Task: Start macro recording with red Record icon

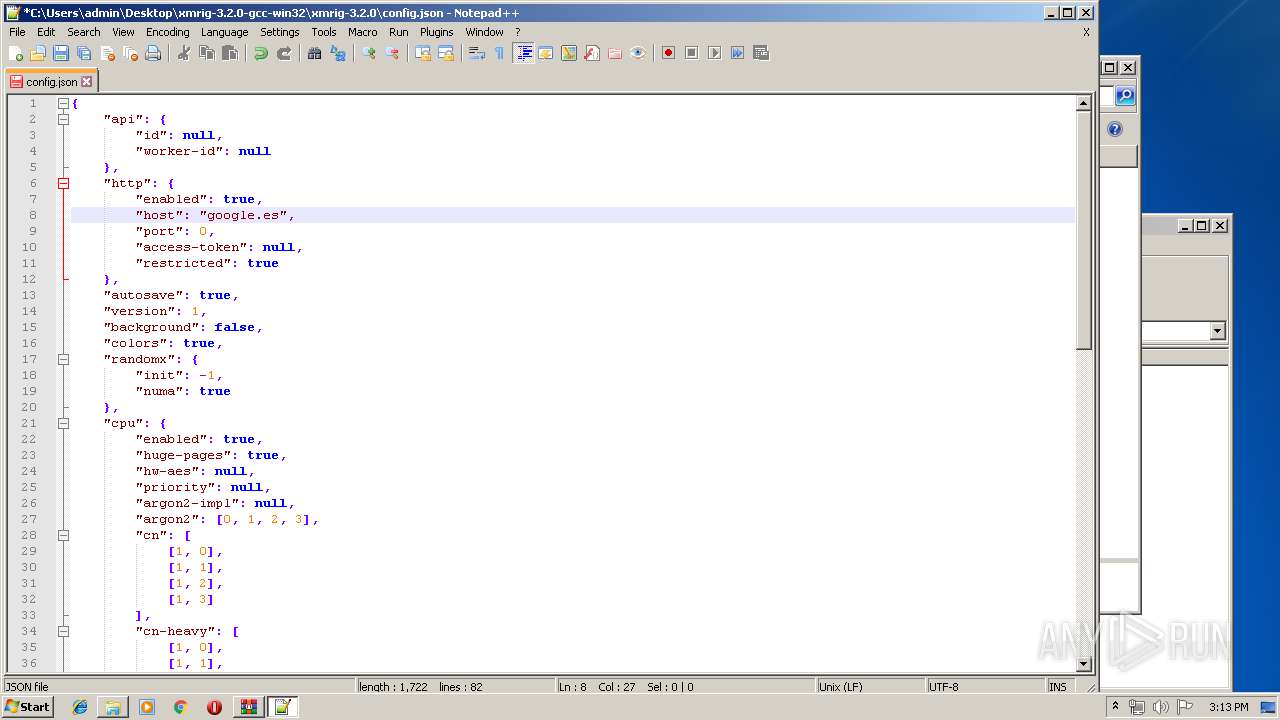Action: click(668, 53)
